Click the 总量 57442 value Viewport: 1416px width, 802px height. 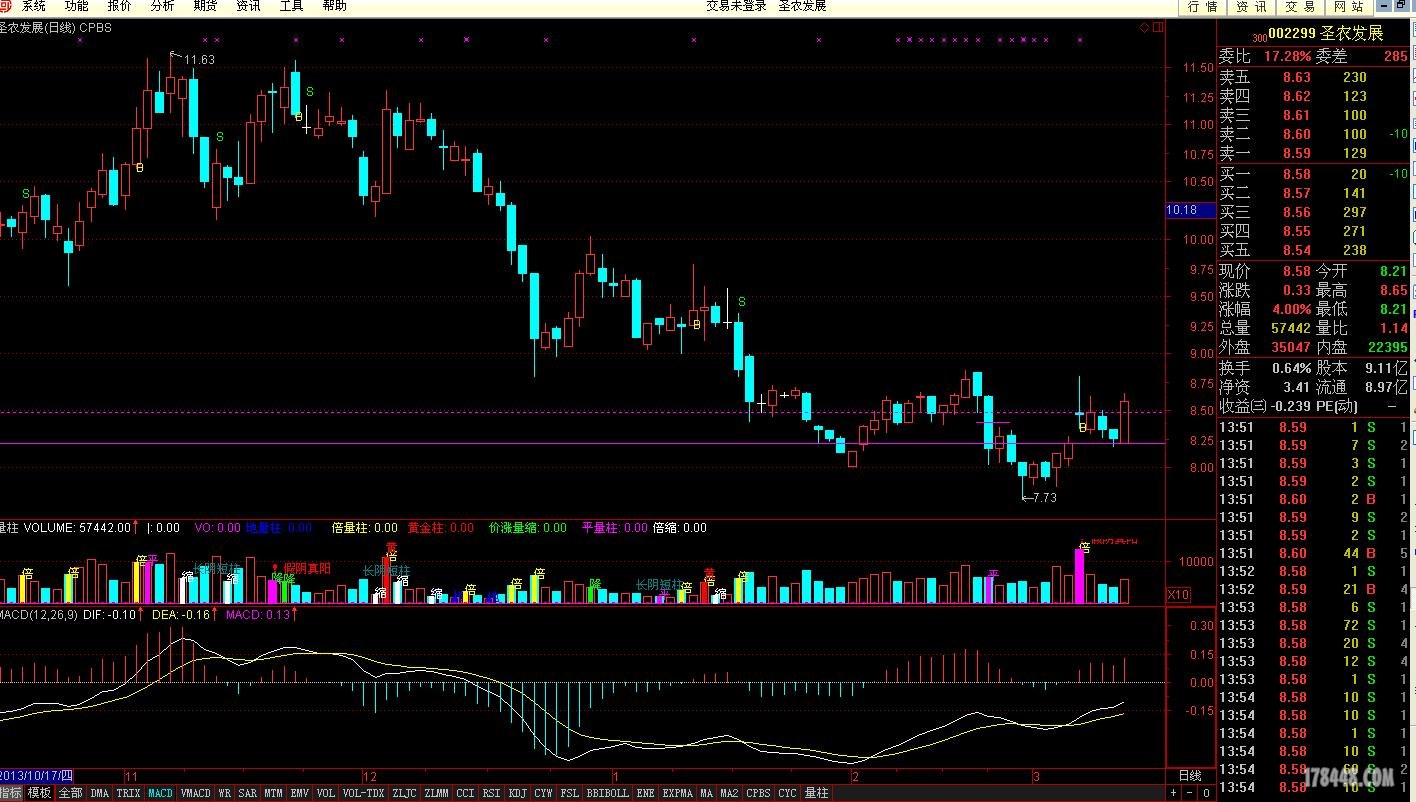(1290, 328)
